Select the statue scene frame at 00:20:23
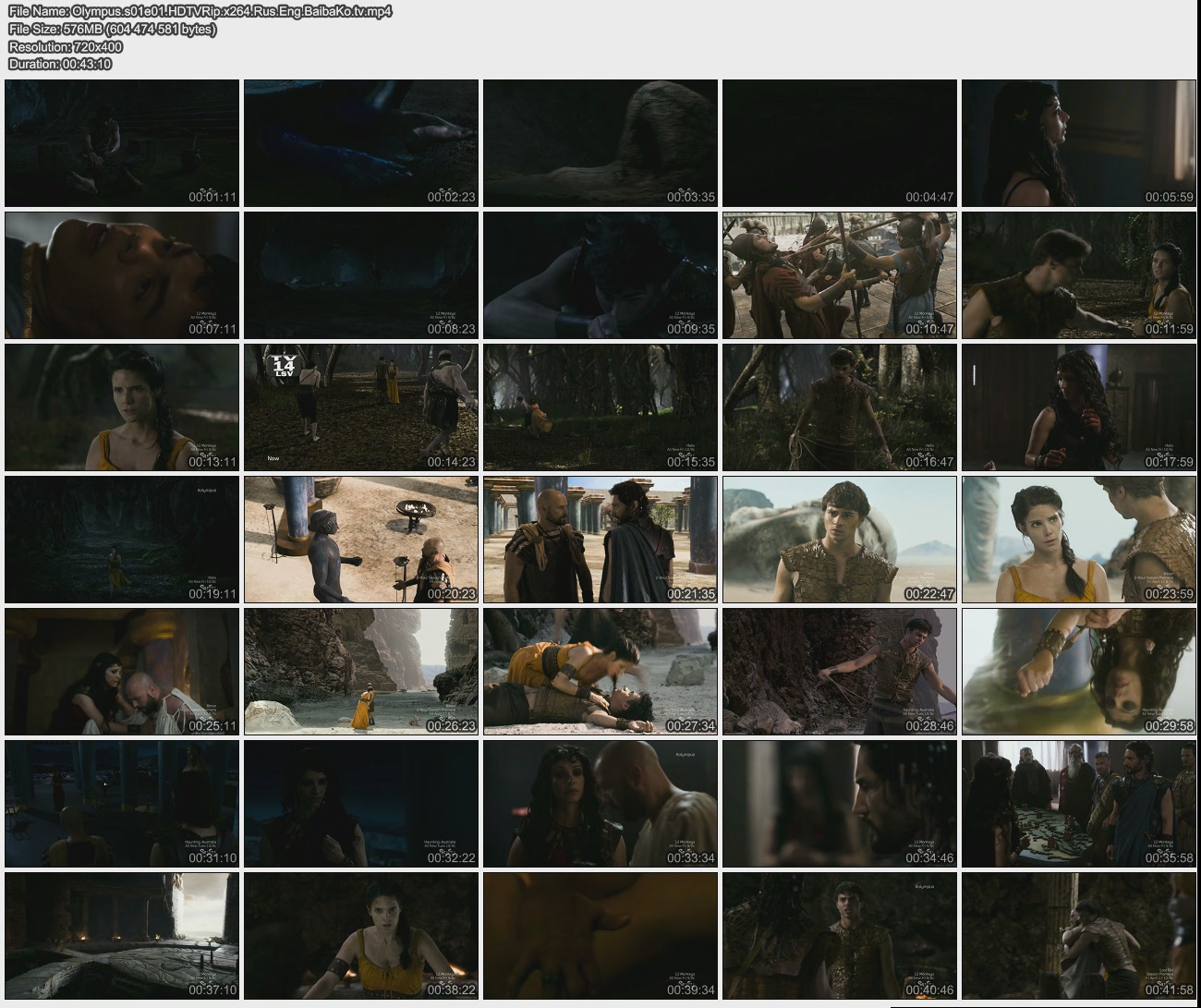 (x=361, y=540)
